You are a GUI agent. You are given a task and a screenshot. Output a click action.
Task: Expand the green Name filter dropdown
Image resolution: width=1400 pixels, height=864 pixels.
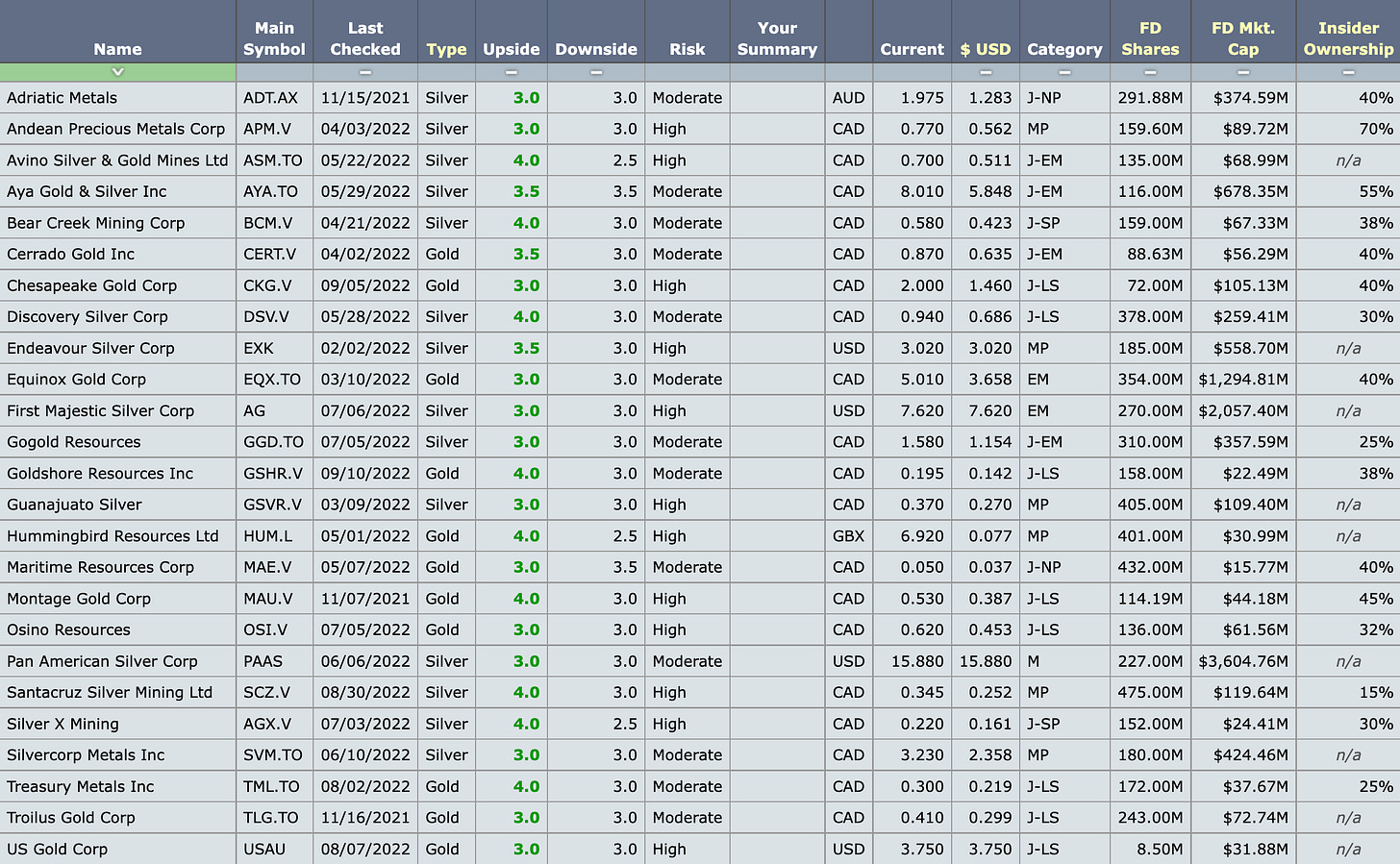pos(117,72)
